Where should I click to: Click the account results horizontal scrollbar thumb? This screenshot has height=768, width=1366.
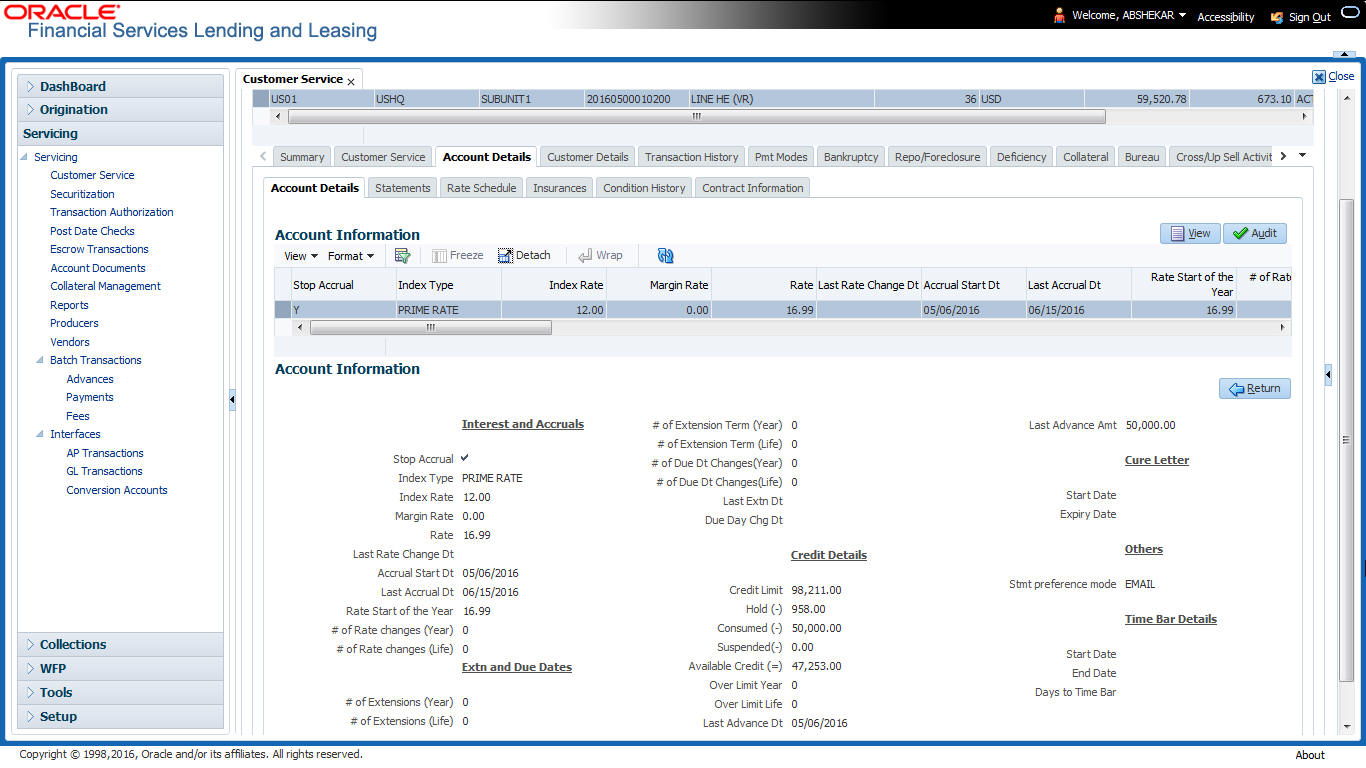[696, 116]
